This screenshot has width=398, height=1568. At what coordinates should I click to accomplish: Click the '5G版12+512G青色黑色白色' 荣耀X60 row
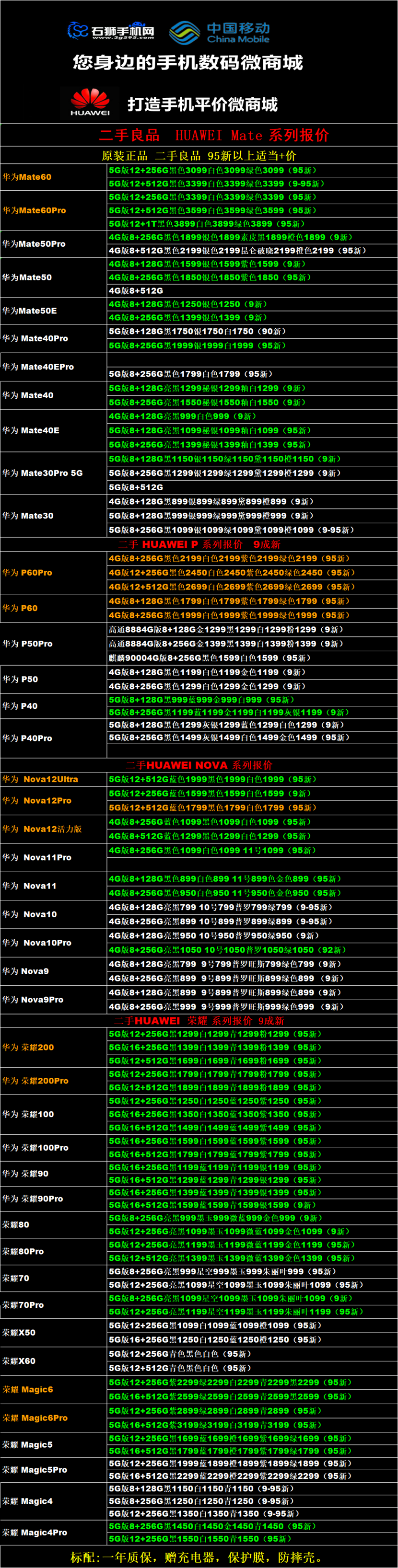pyautogui.click(x=252, y=1368)
